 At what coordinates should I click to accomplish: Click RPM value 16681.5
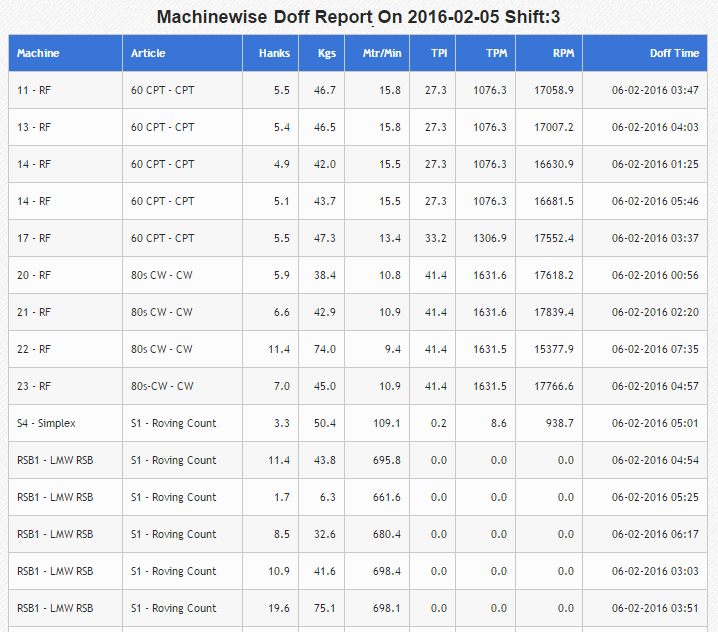(554, 201)
